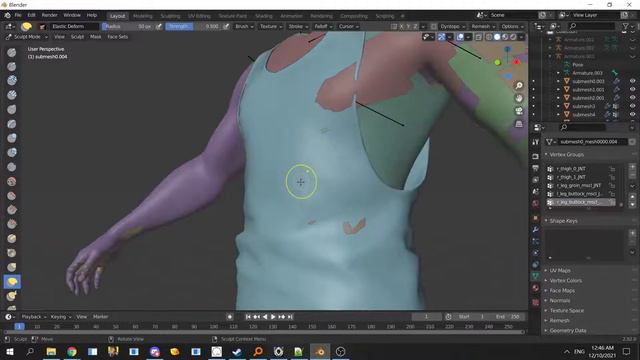This screenshot has width=640, height=360.
Task: Open the Remesh dropdown
Action: [483, 27]
